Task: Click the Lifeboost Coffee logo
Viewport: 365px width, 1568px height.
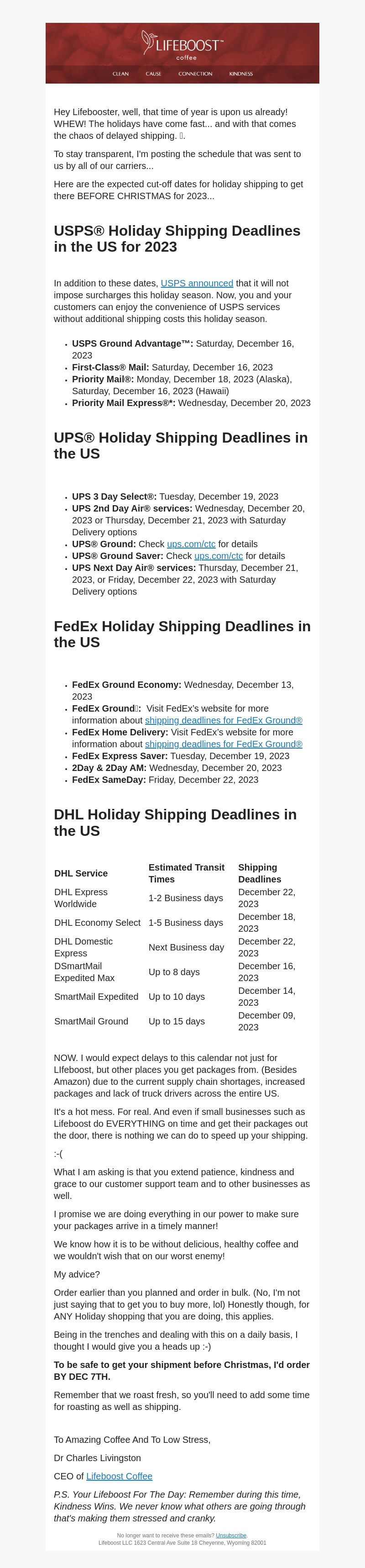Action: pyautogui.click(x=182, y=46)
